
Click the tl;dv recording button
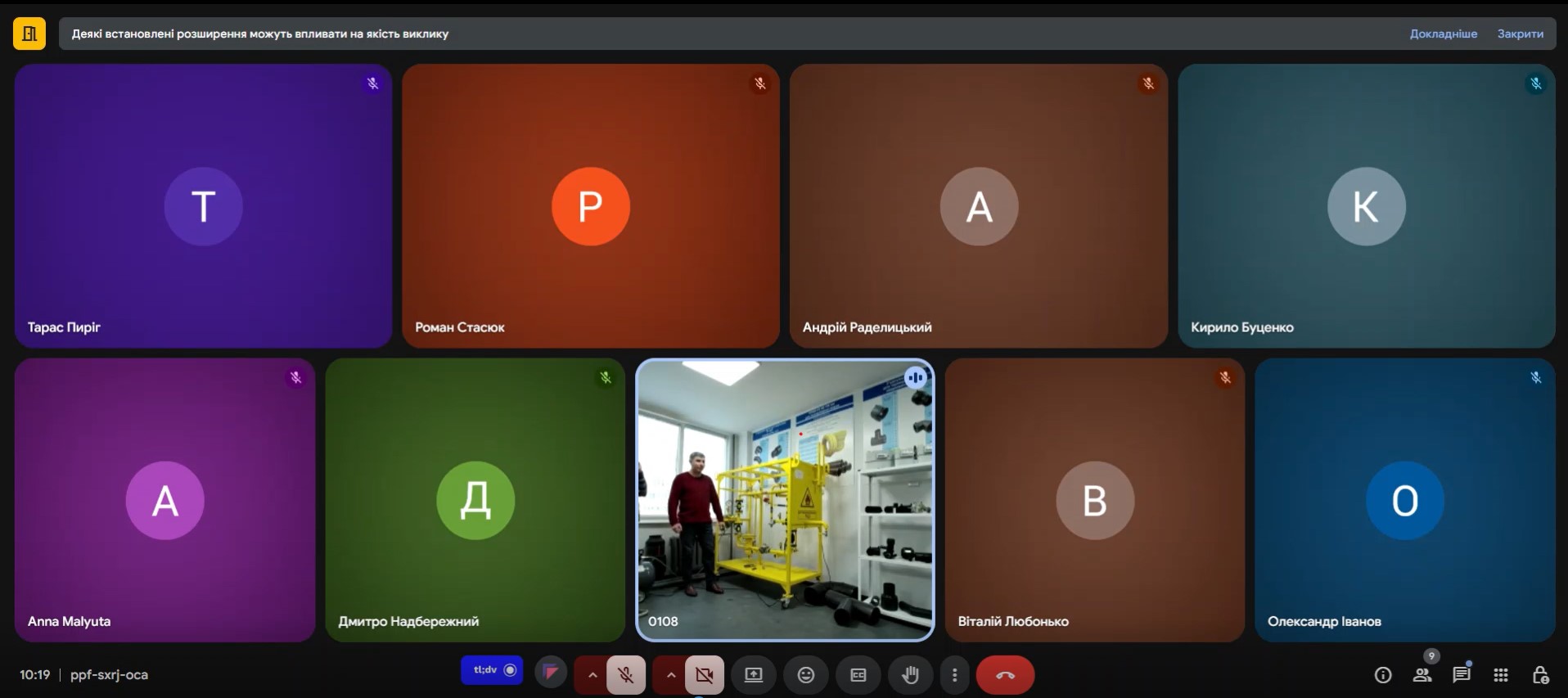(x=492, y=670)
